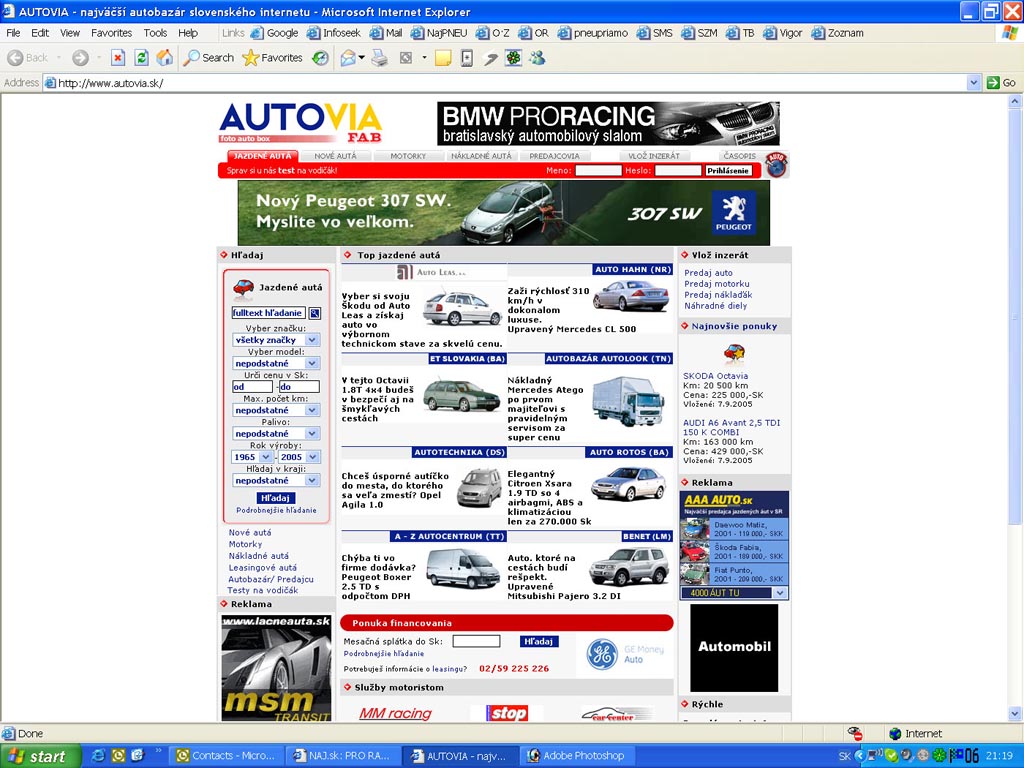Click the Prihlásenie login button
1024x768 pixels.
click(728, 170)
